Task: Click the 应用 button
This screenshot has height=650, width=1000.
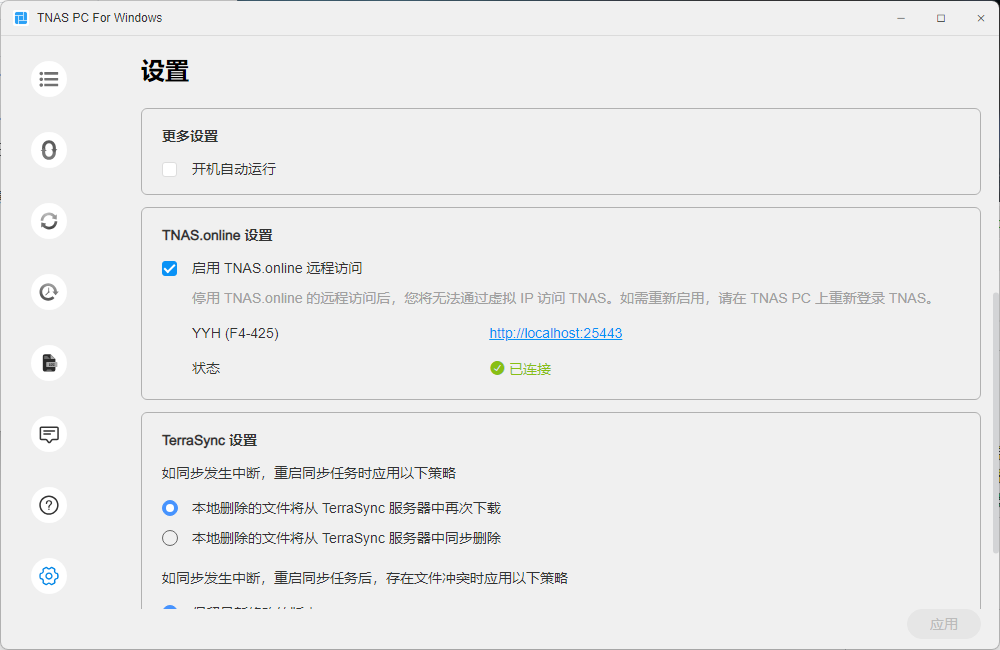Action: pyautogui.click(x=944, y=624)
